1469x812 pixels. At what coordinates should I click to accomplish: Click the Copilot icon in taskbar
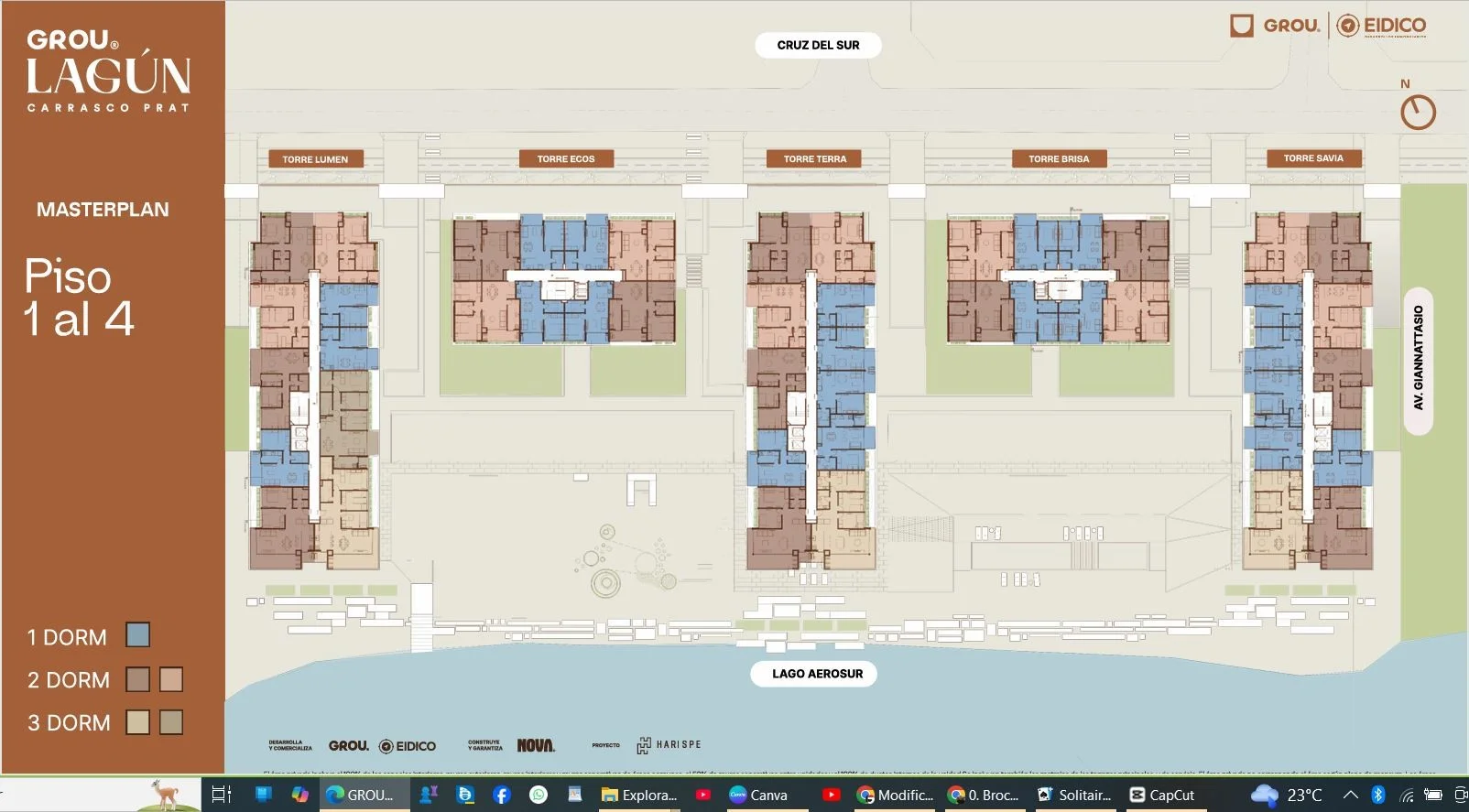[x=299, y=795]
